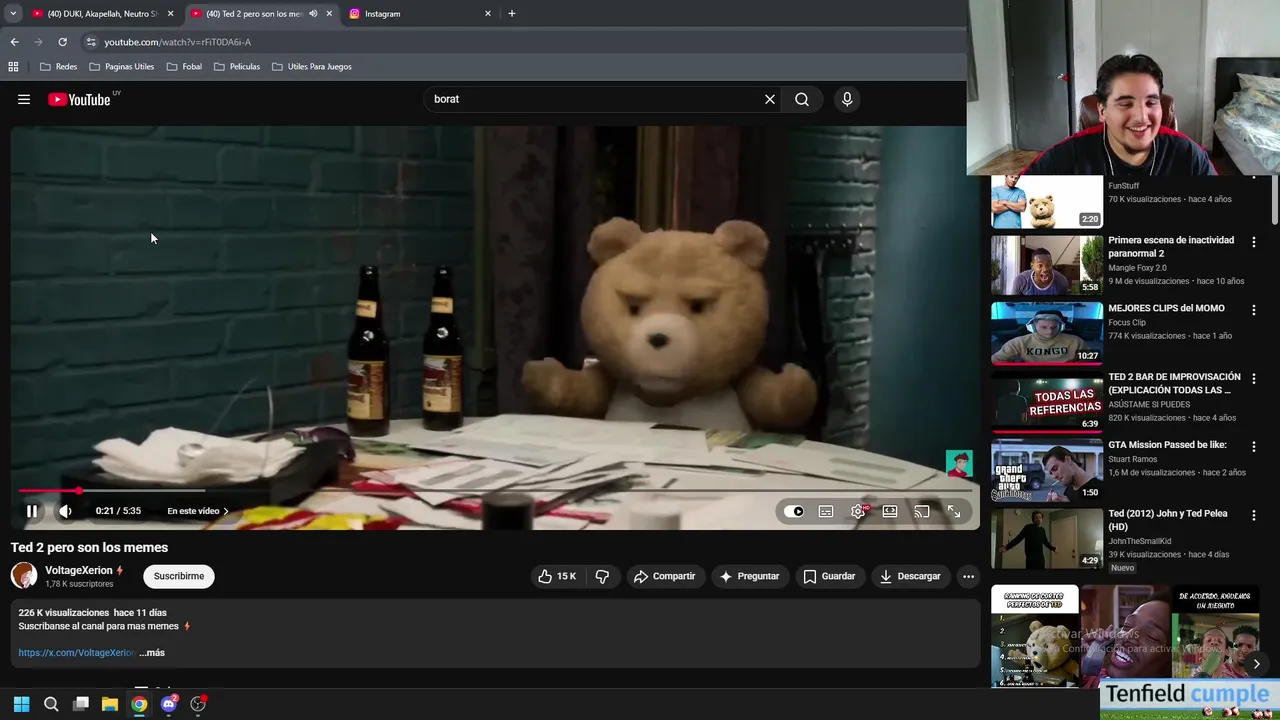Viewport: 1280px width, 720px height.
Task: Open player settings gear
Action: 858,511
